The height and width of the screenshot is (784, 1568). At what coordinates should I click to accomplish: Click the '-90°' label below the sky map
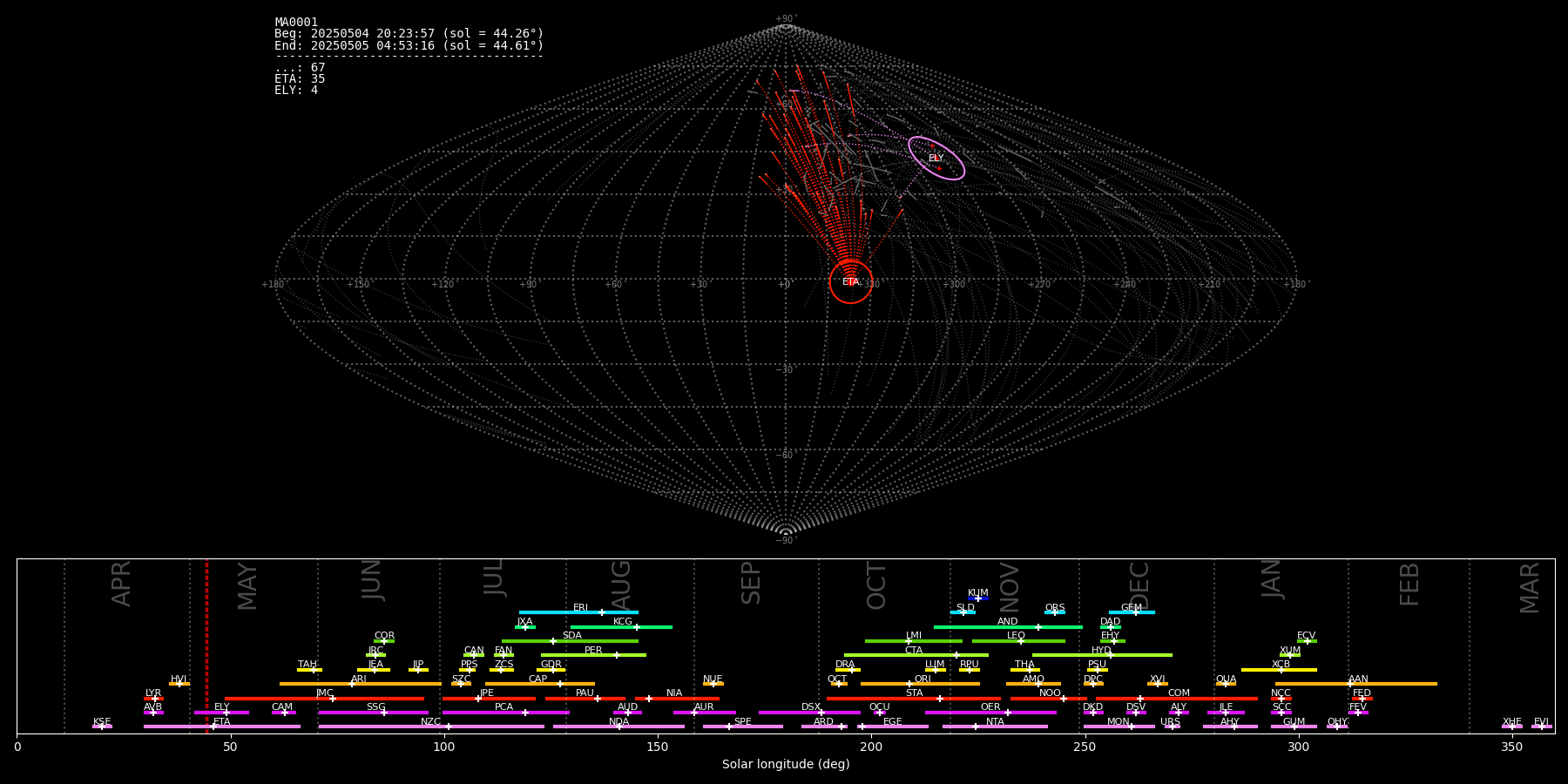tap(786, 541)
